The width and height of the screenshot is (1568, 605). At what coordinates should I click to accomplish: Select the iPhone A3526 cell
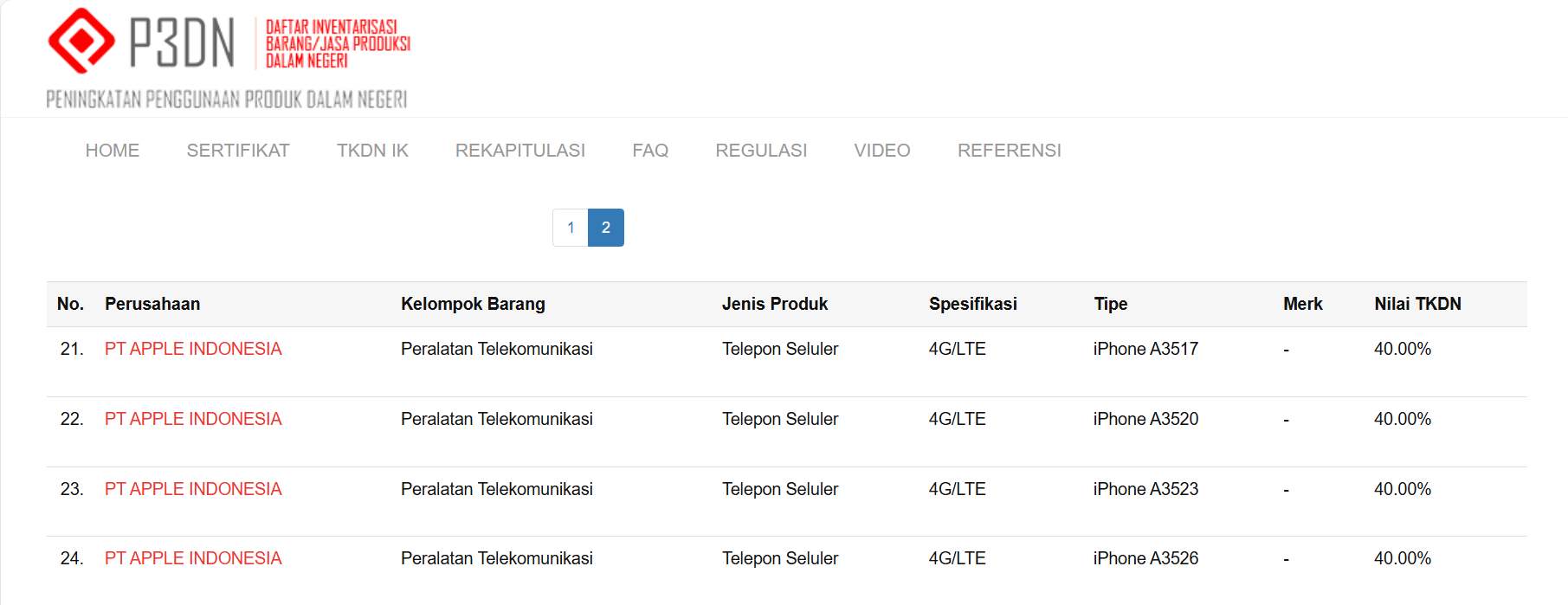(x=1145, y=558)
